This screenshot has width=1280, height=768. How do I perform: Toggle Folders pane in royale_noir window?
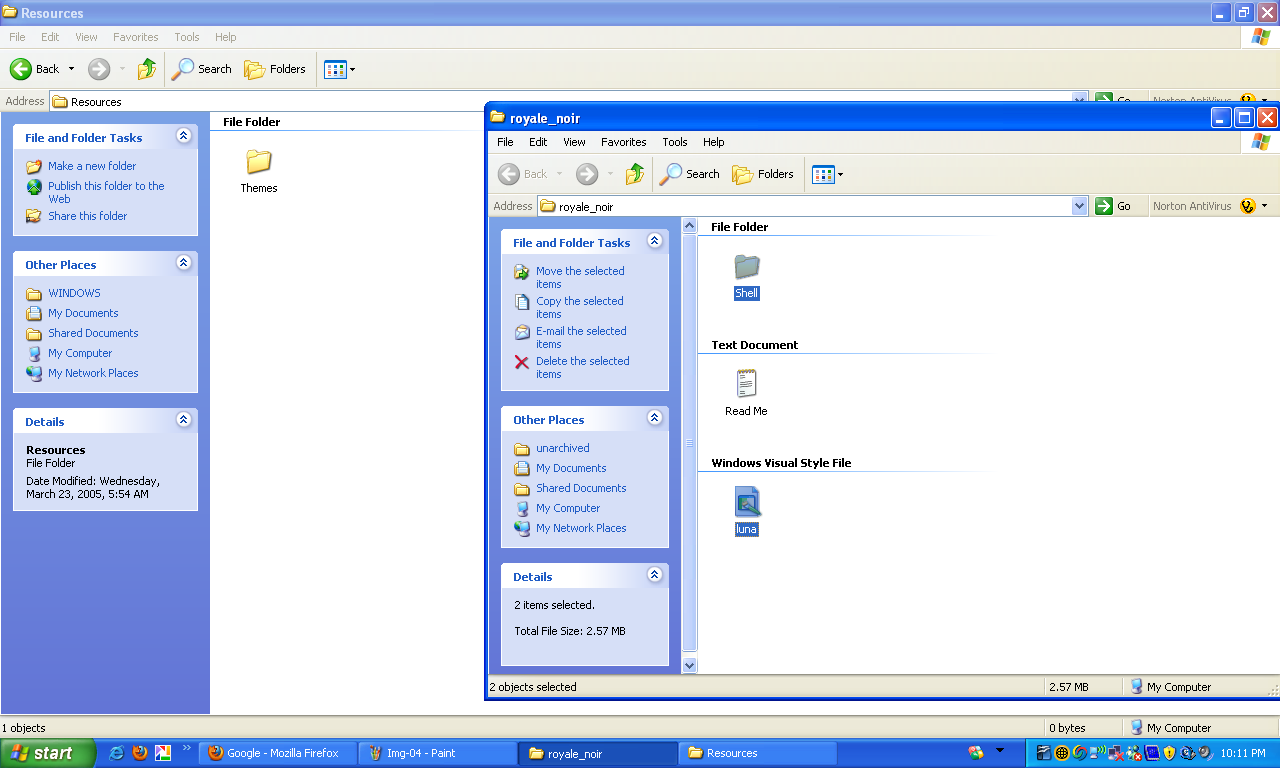click(x=764, y=174)
